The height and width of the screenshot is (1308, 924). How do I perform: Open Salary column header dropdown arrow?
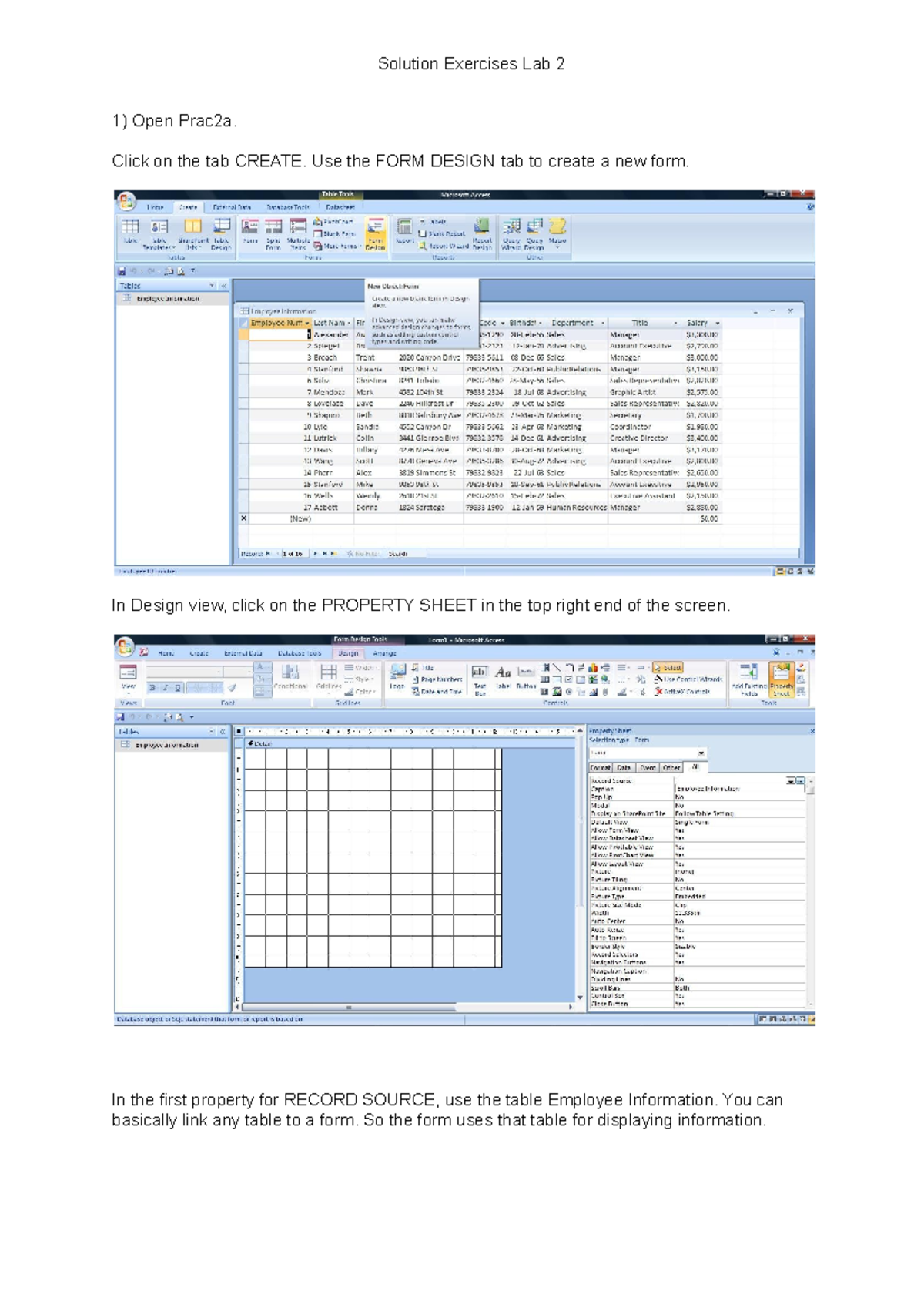point(717,323)
